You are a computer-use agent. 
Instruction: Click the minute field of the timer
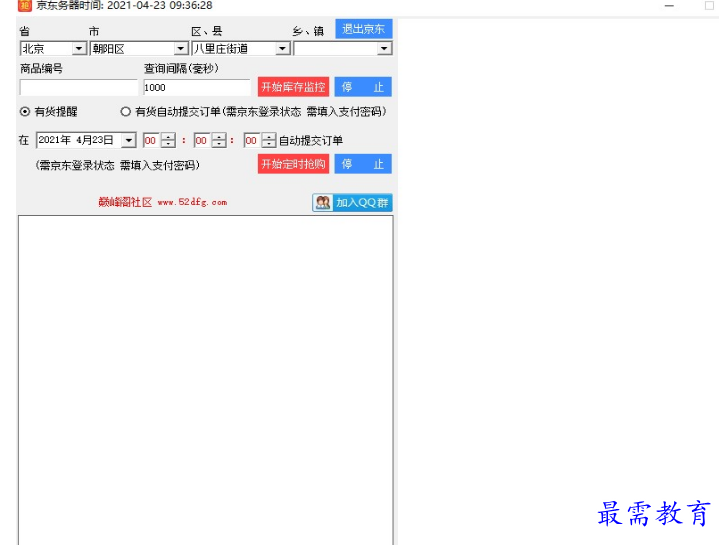click(x=202, y=140)
